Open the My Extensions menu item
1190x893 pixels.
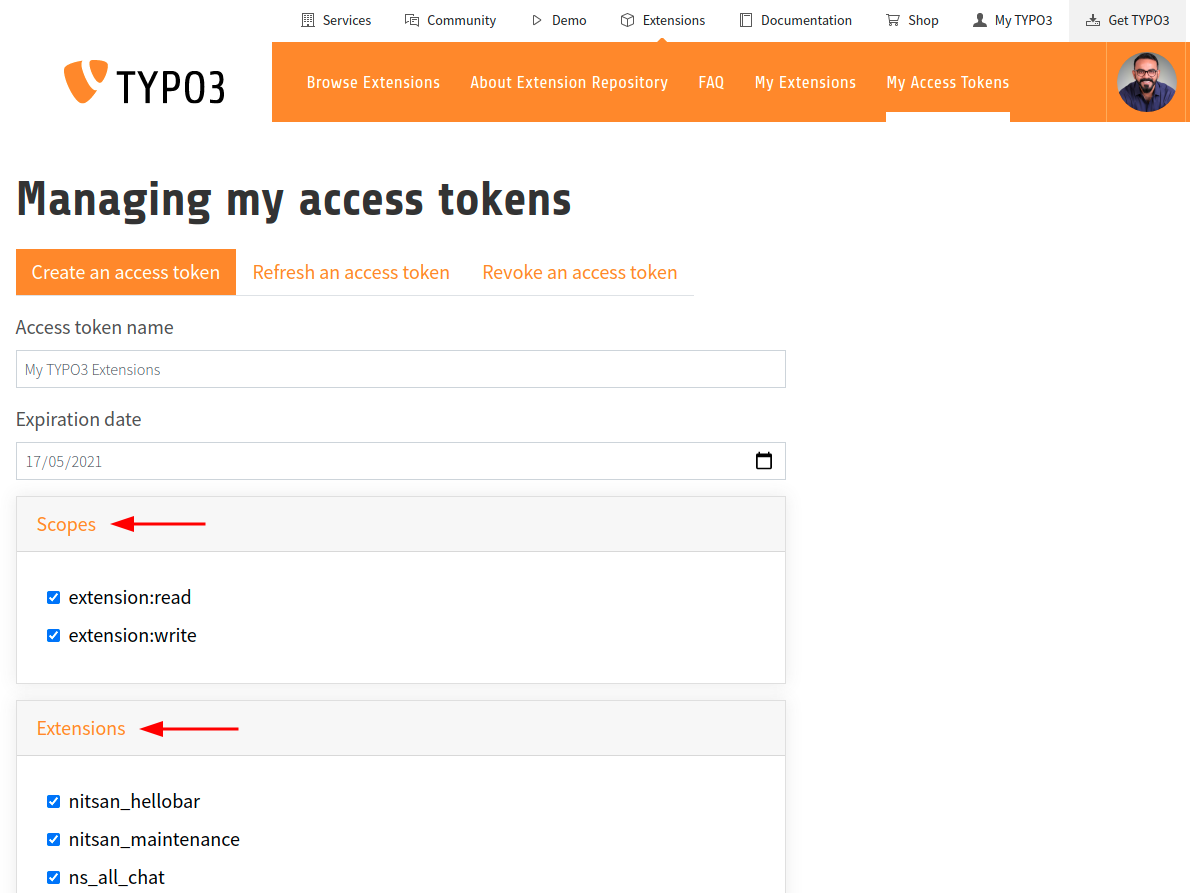point(805,82)
